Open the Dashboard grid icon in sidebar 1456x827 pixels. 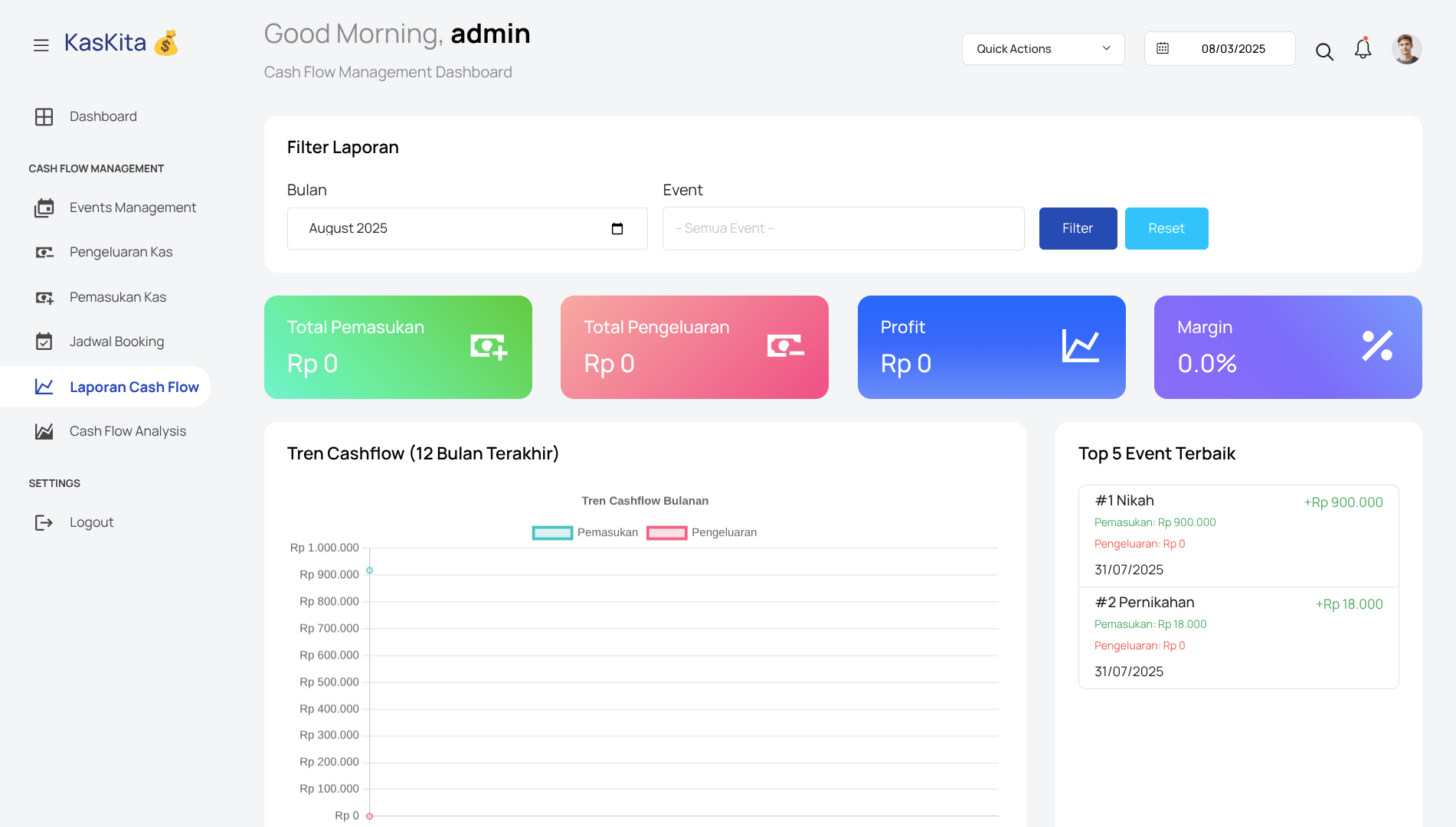(x=44, y=116)
